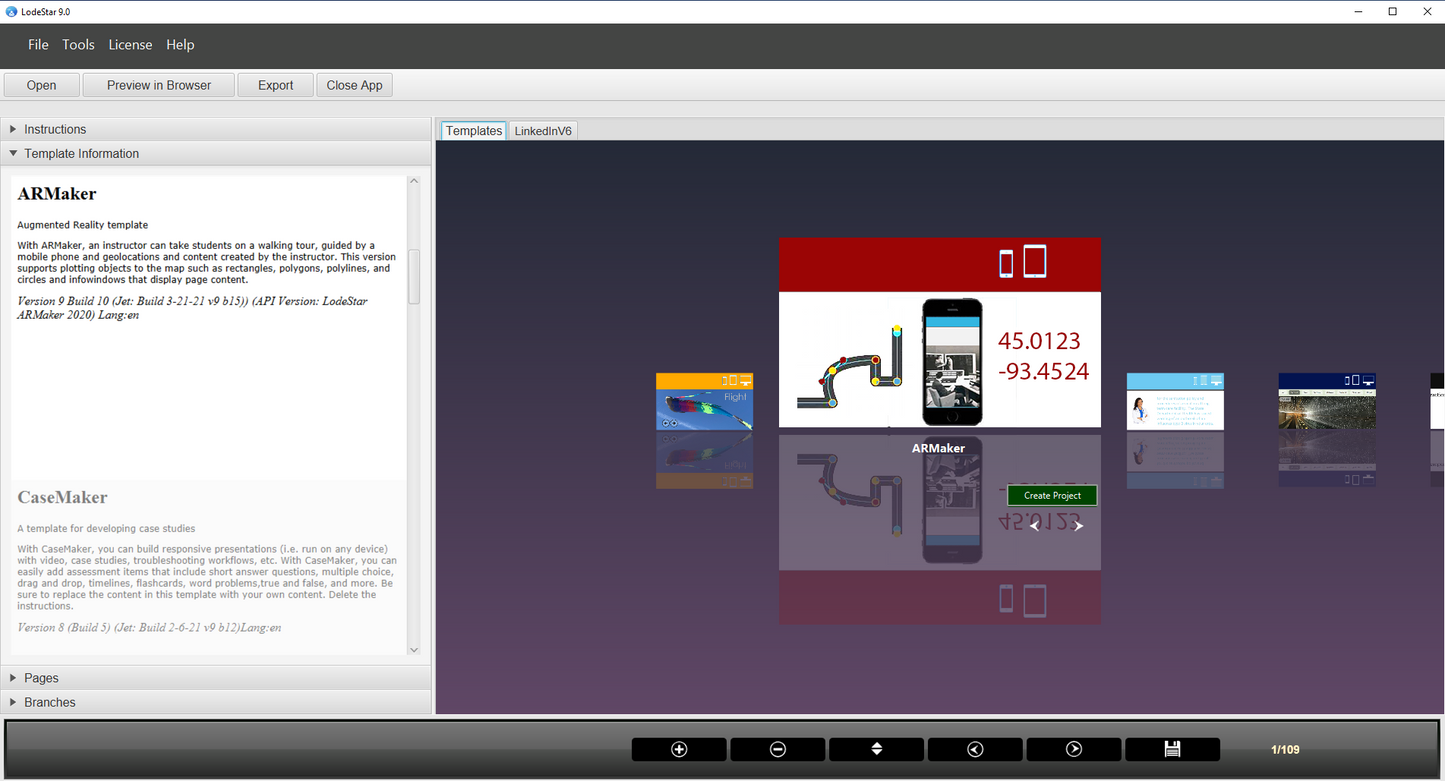
Task: Click the Close App button
Action: [355, 85]
